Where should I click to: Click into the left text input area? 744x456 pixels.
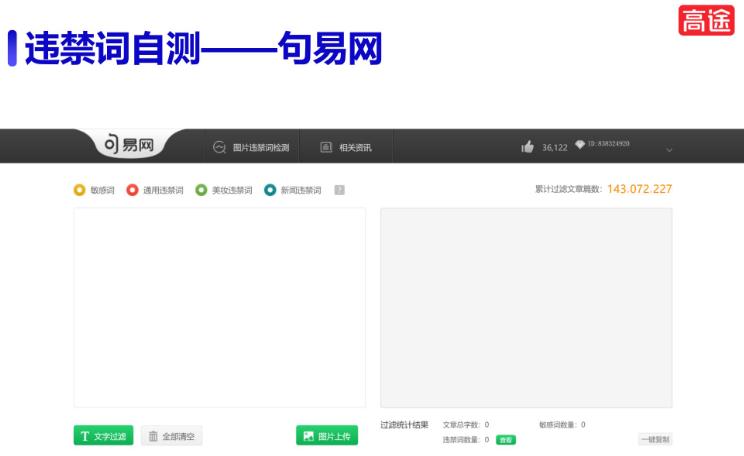(219, 307)
